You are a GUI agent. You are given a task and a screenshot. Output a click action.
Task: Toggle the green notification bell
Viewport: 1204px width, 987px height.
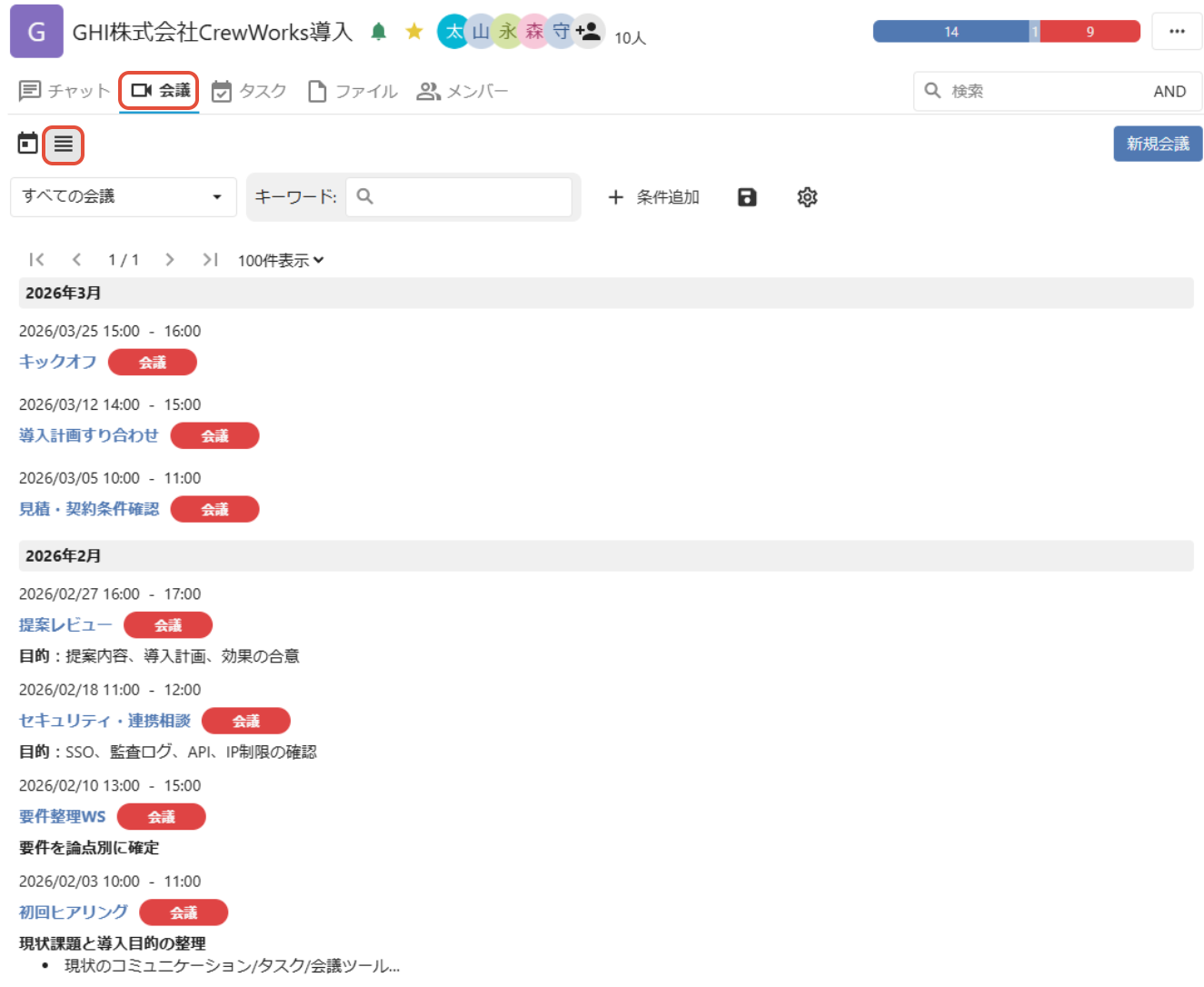pyautogui.click(x=379, y=32)
